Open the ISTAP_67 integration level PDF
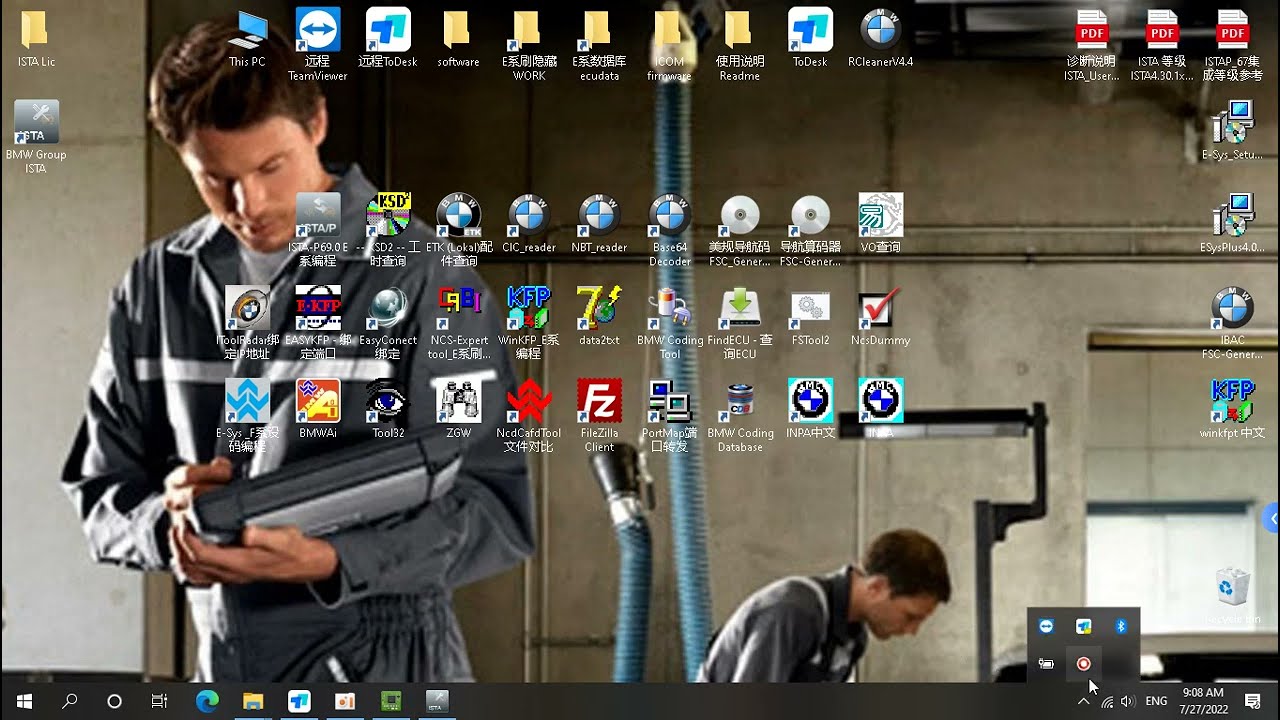The width and height of the screenshot is (1280, 720). (x=1233, y=44)
